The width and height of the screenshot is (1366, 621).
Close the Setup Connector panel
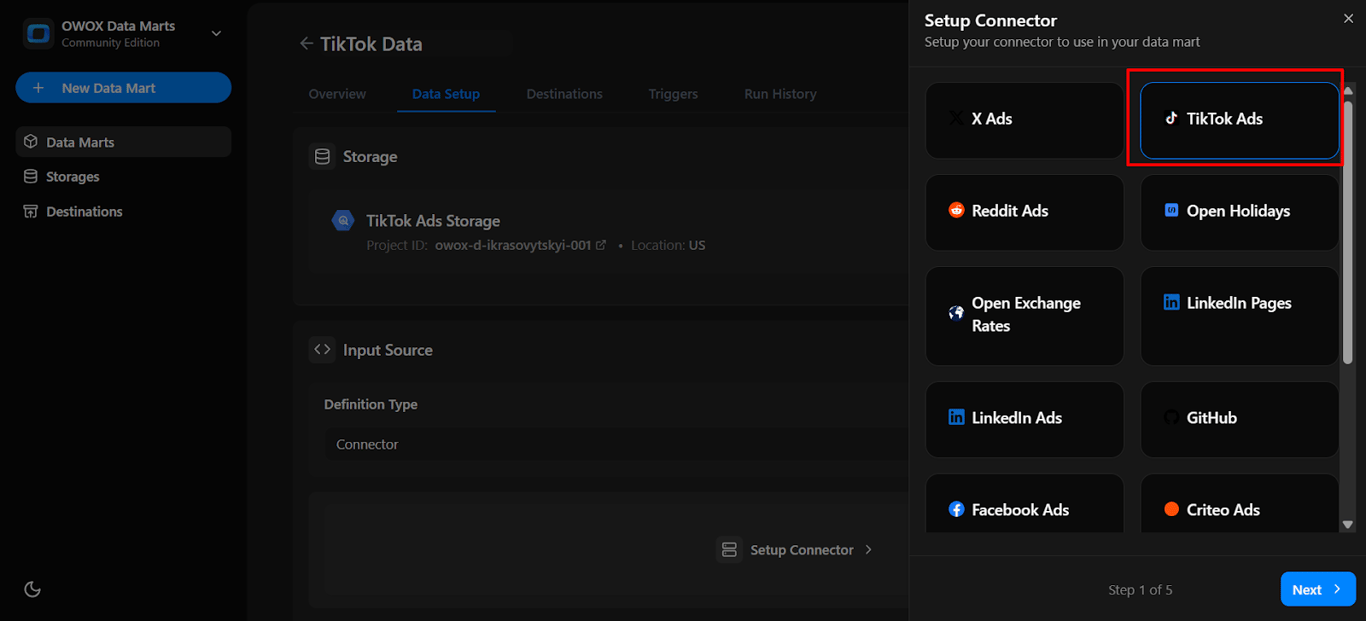1348,19
